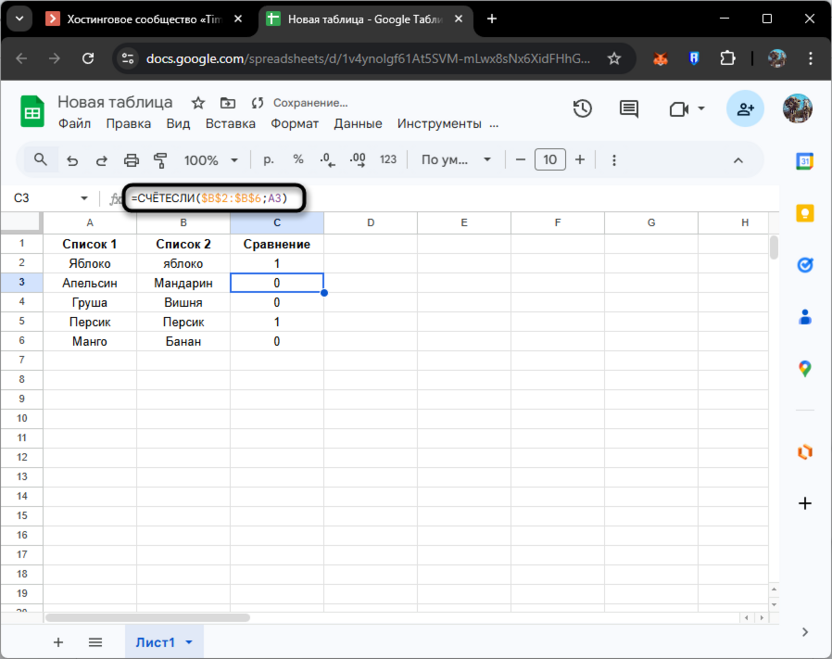Open version history
Image resolution: width=832 pixels, height=659 pixels.
[582, 109]
